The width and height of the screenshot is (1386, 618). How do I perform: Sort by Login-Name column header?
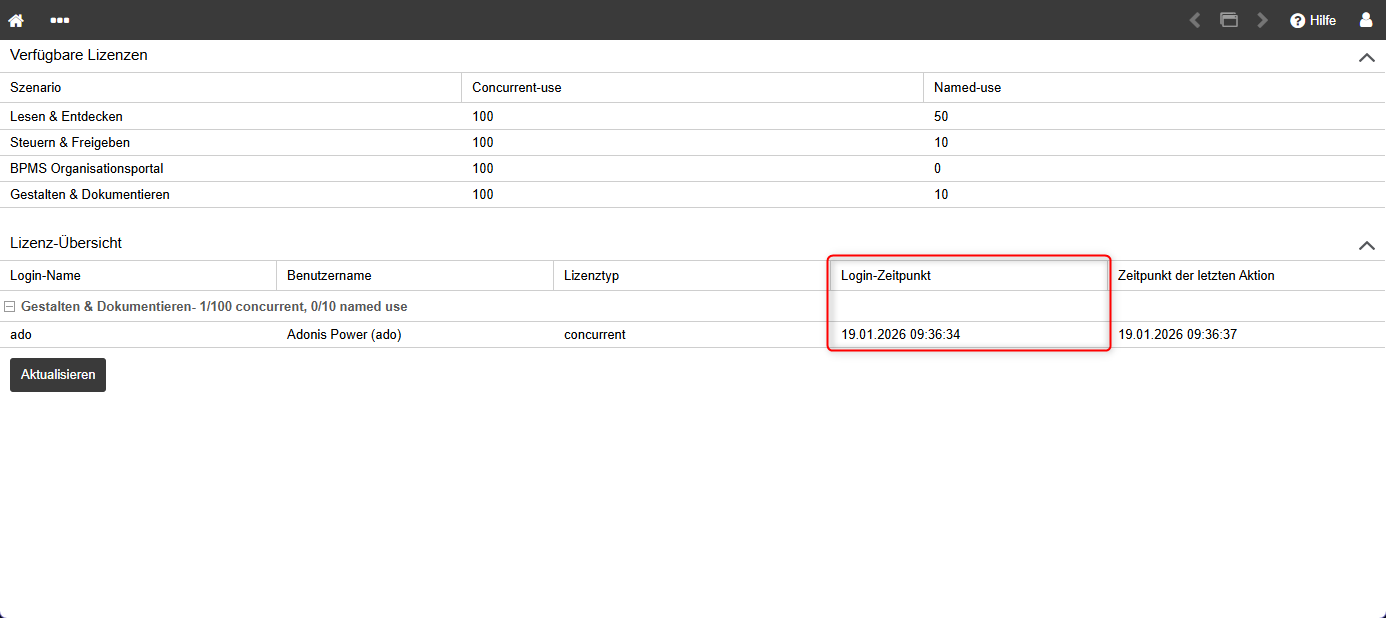click(45, 275)
